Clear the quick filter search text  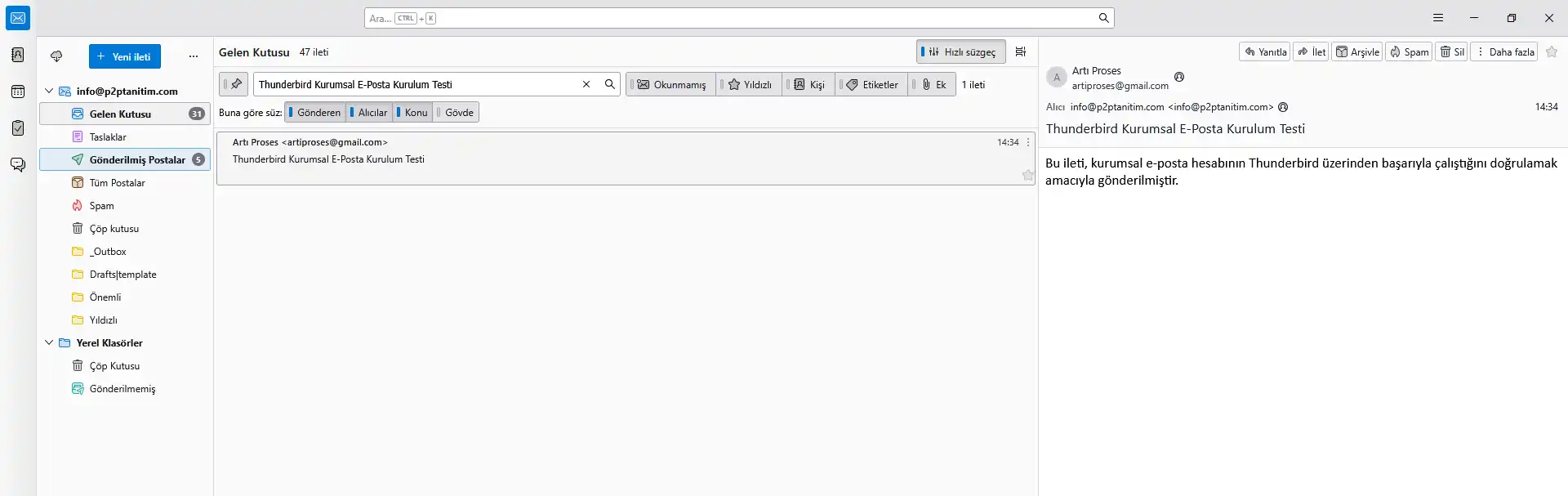click(586, 84)
